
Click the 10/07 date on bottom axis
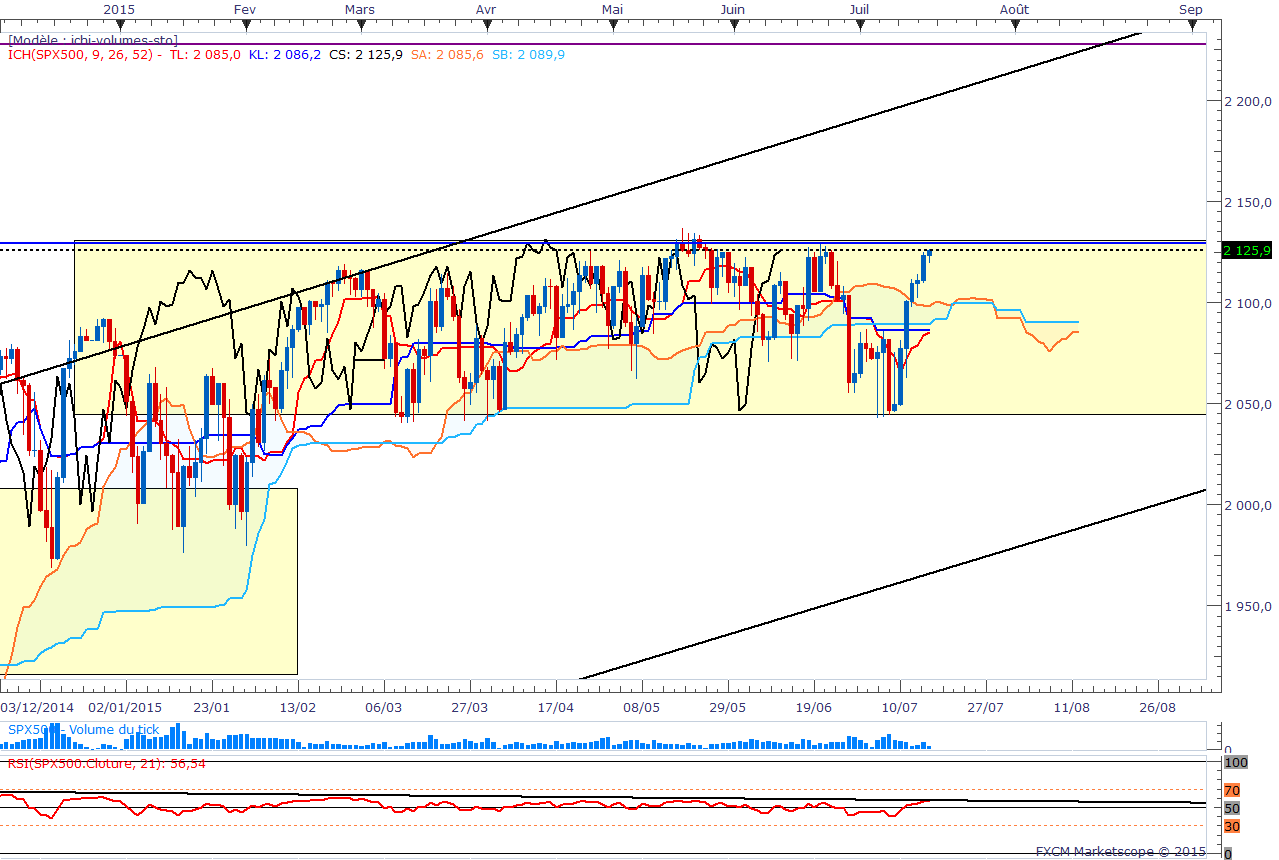coord(900,707)
